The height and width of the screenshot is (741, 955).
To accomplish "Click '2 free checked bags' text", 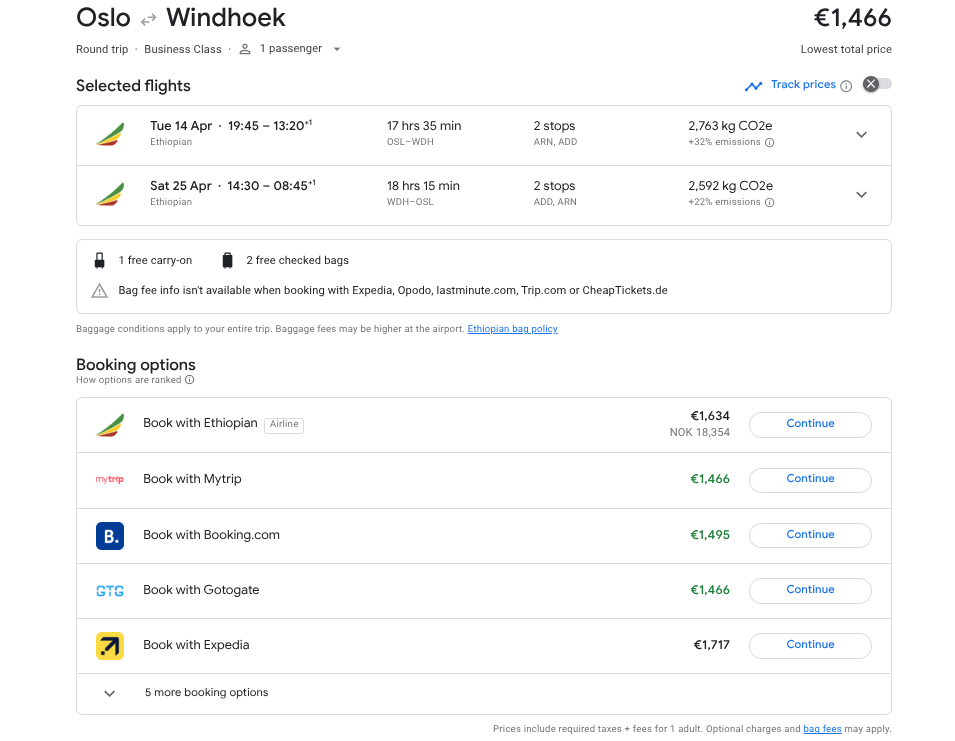I will click(297, 261).
